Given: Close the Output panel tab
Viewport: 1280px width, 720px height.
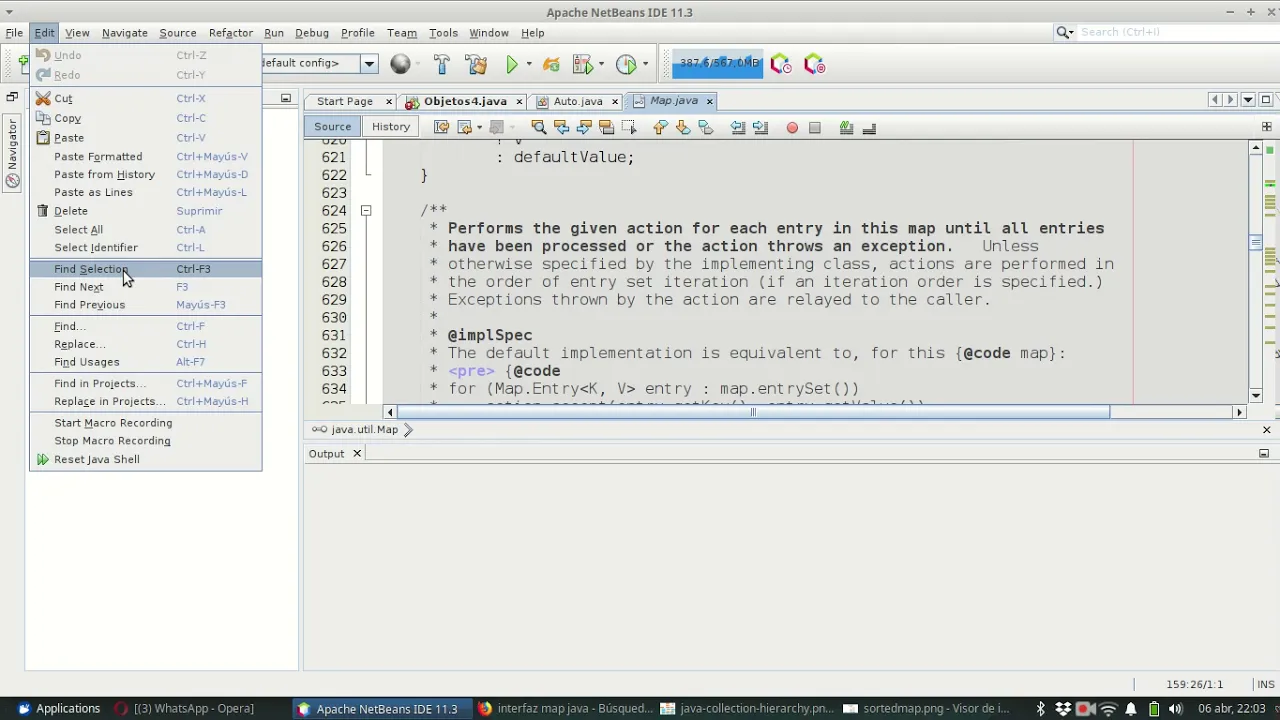Looking at the screenshot, I should pos(357,454).
